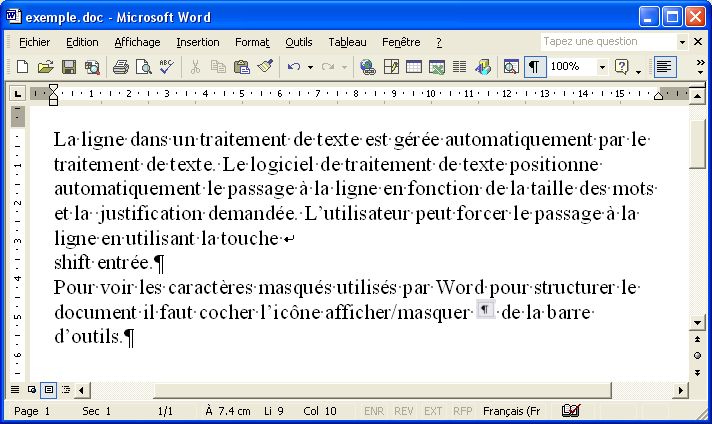This screenshot has width=712, height=424.
Task: Open Help toolbar options small arrow
Action: click(x=638, y=72)
